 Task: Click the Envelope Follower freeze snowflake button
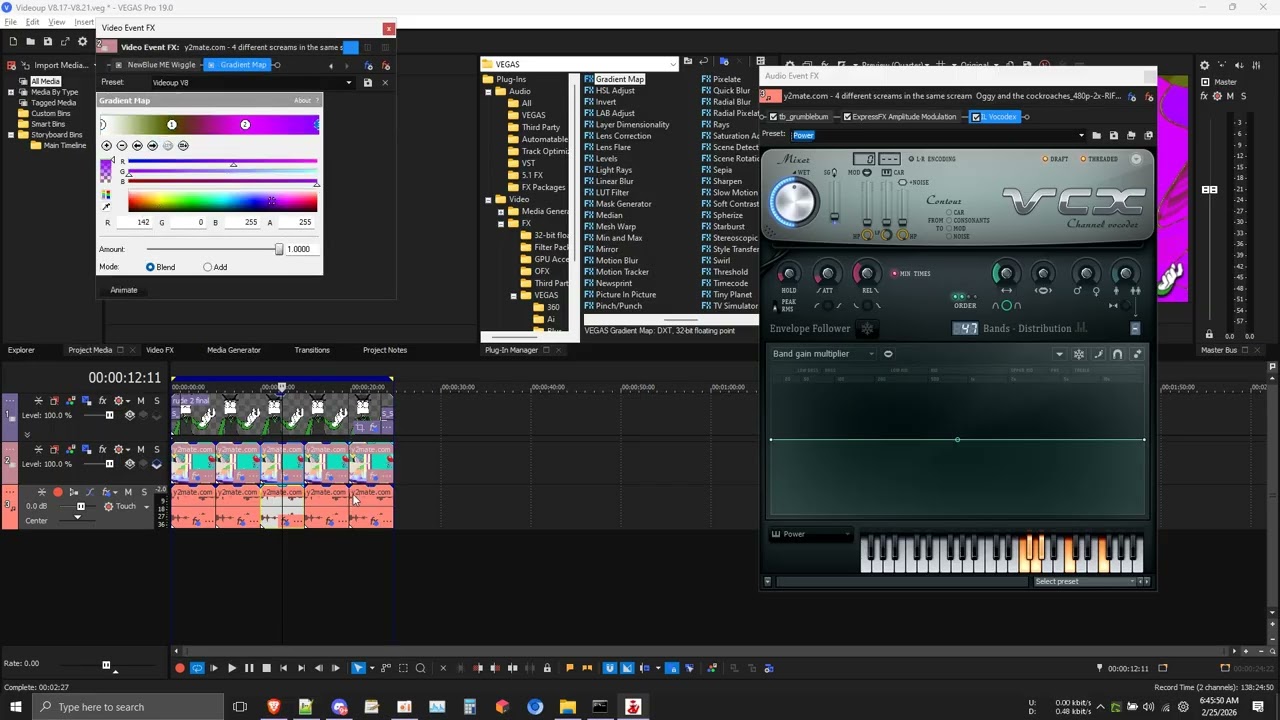pyautogui.click(x=868, y=328)
